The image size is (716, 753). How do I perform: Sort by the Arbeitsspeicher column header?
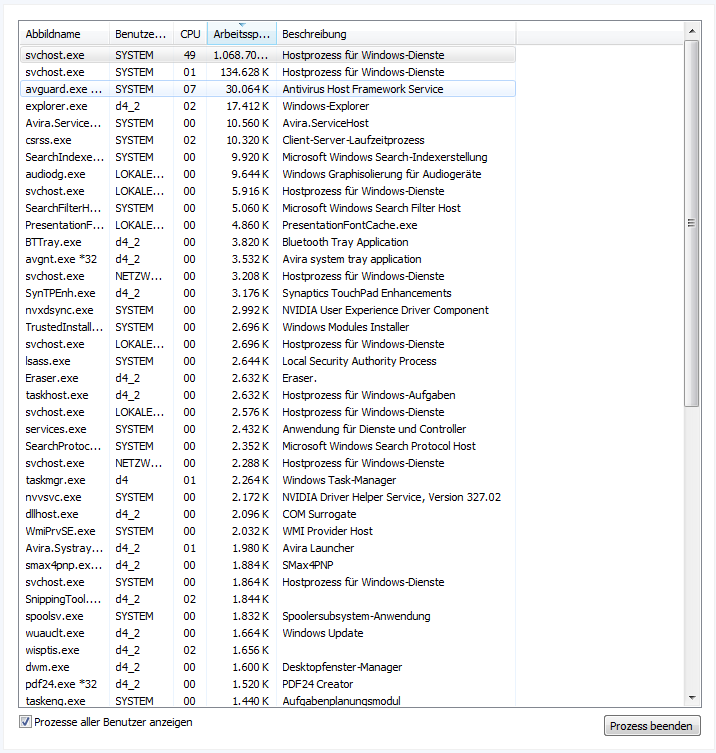[x=242, y=34]
